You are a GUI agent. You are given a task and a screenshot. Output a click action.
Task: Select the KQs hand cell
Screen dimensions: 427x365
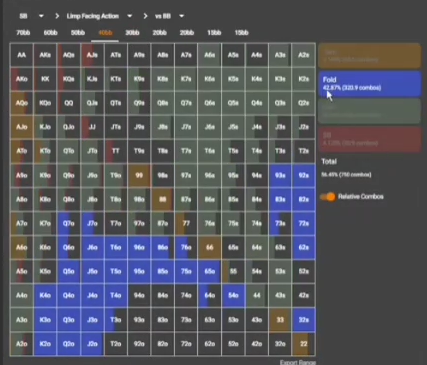69,79
